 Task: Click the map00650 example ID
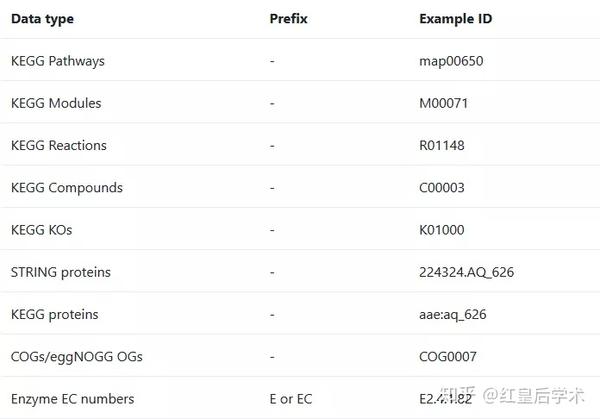[x=451, y=61]
